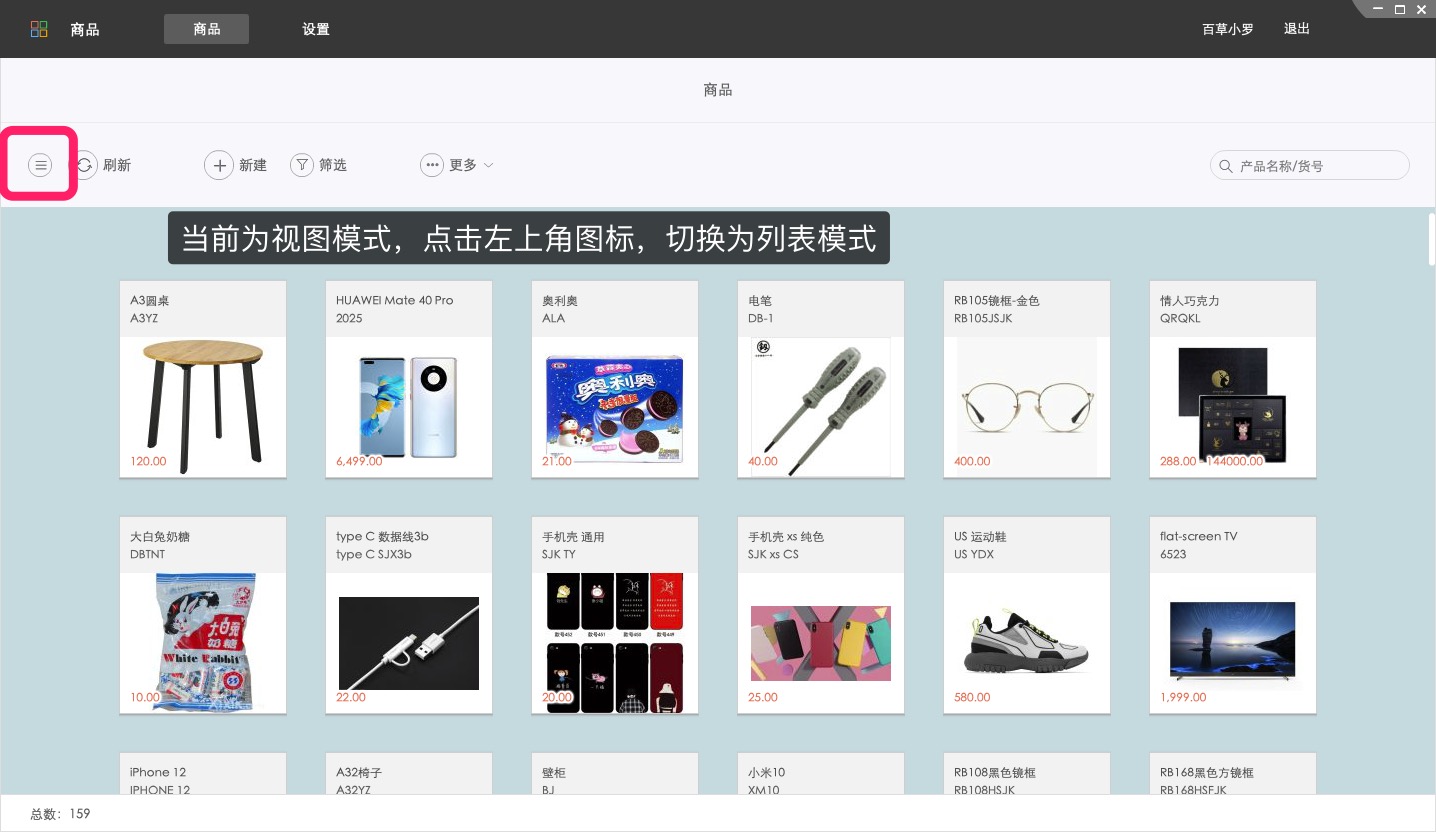
Task: Open the 百草小罗 user account
Action: click(x=1228, y=29)
